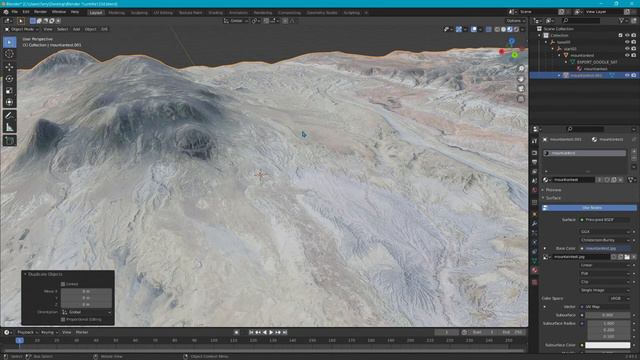Image resolution: width=640 pixels, height=360 pixels.
Task: Switch to the Modeling workspace tab
Action: [x=117, y=13]
